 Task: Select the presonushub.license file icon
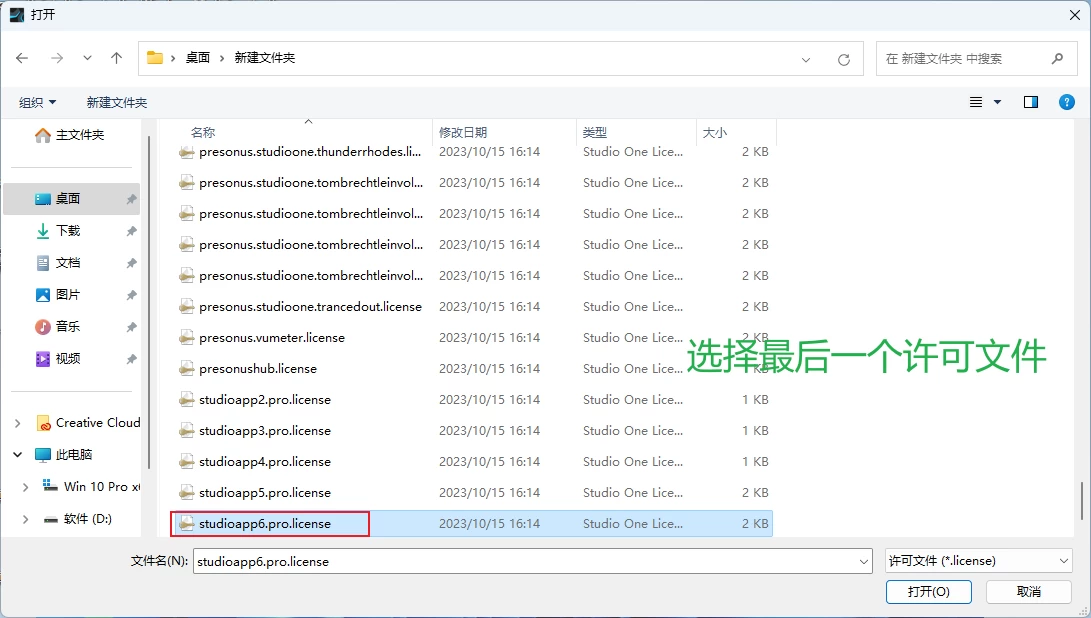[x=186, y=369]
